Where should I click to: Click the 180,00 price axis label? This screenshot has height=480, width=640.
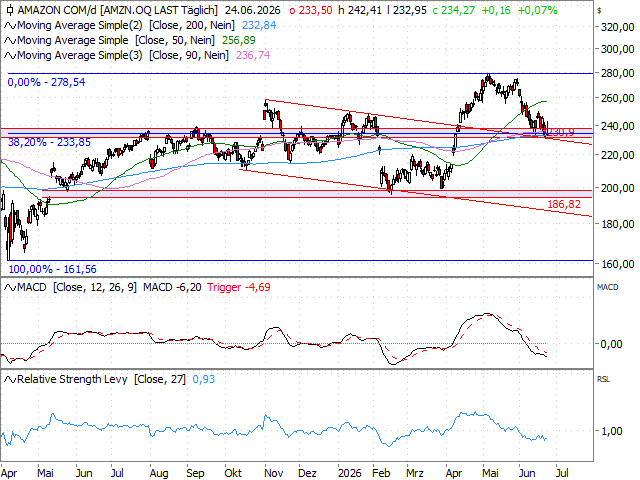(x=618, y=224)
